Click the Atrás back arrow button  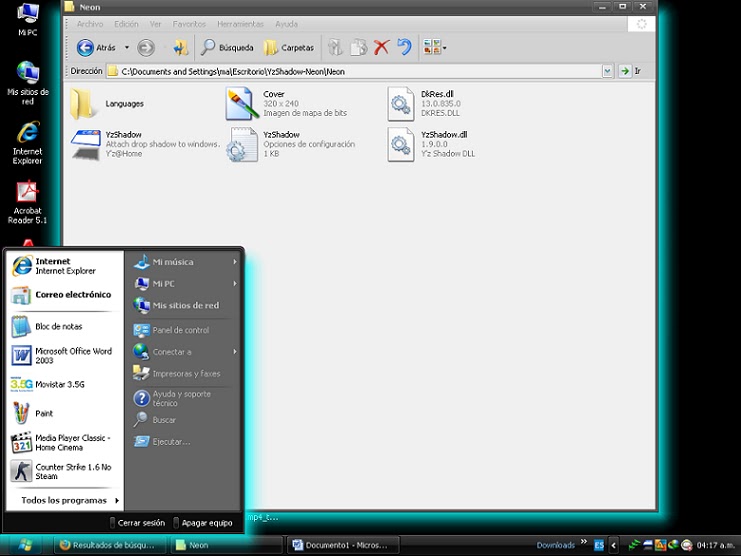pyautogui.click(x=86, y=47)
